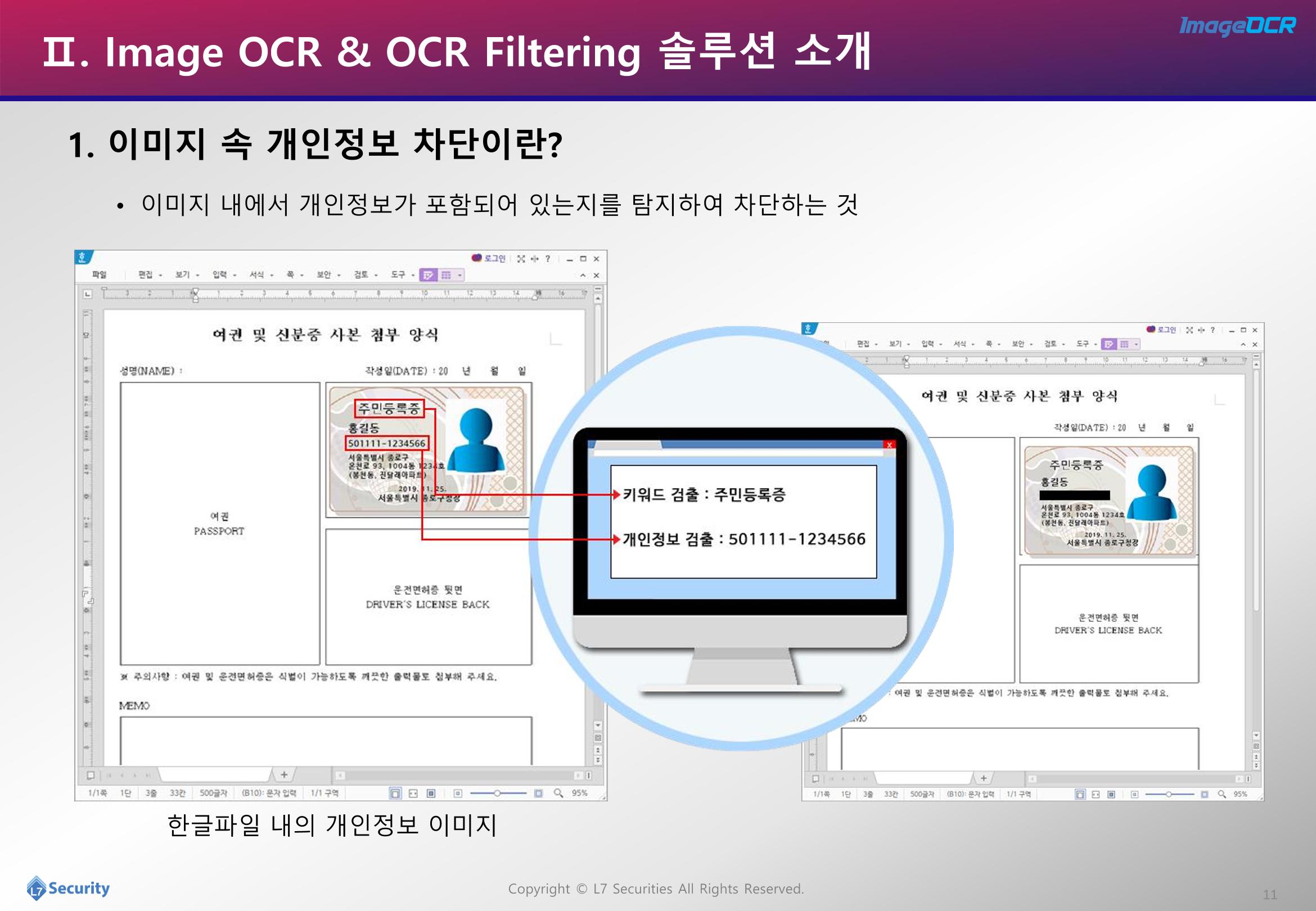Open the 보기 menu in left Hangul window
The height and width of the screenshot is (911, 1316).
183,274
